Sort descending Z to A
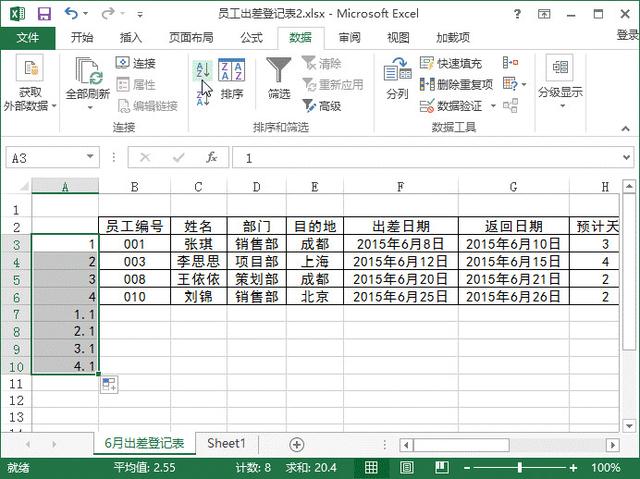 (203, 98)
